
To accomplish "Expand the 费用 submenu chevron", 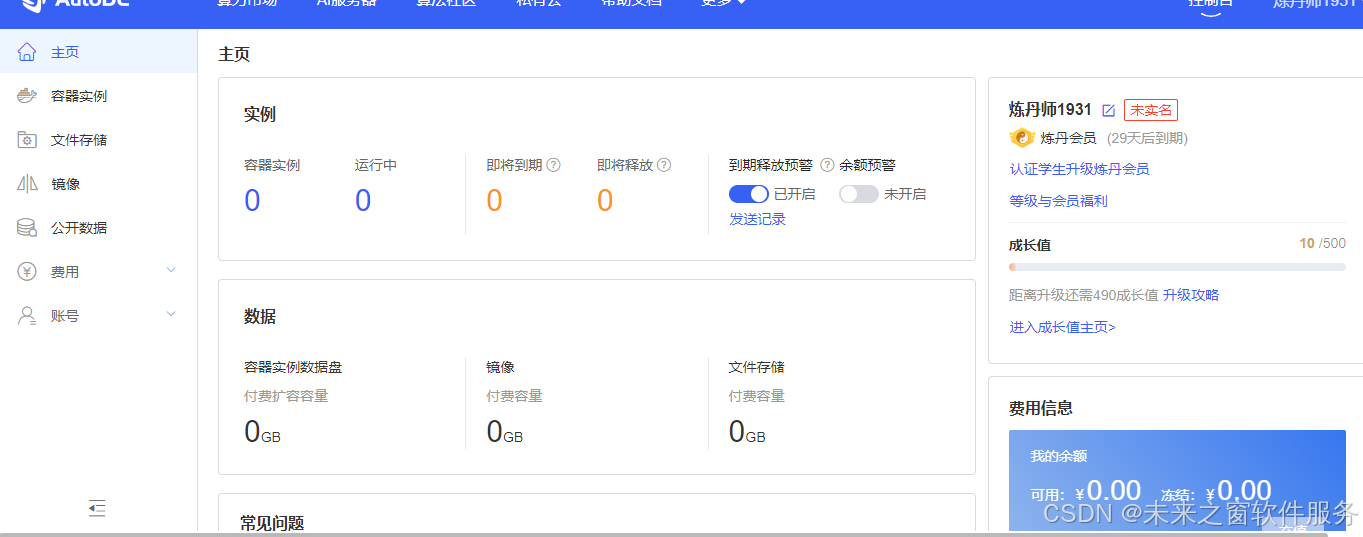I will [x=171, y=271].
